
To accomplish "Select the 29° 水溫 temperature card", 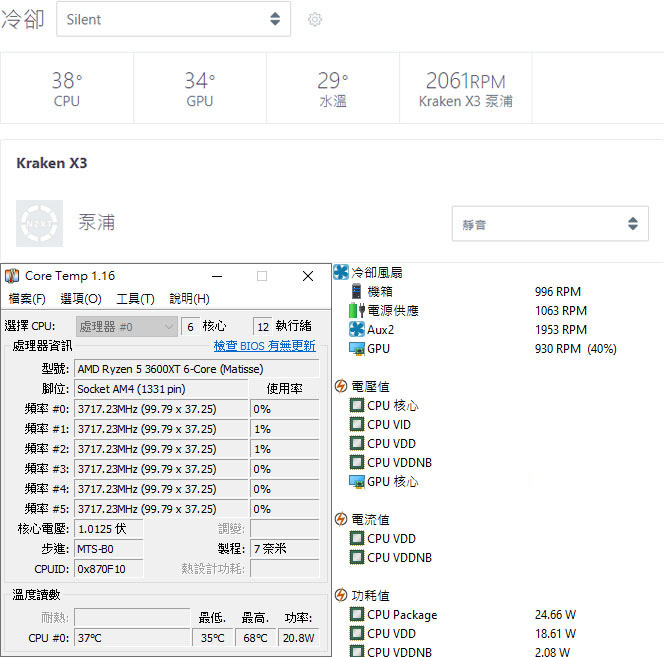I will [333, 88].
